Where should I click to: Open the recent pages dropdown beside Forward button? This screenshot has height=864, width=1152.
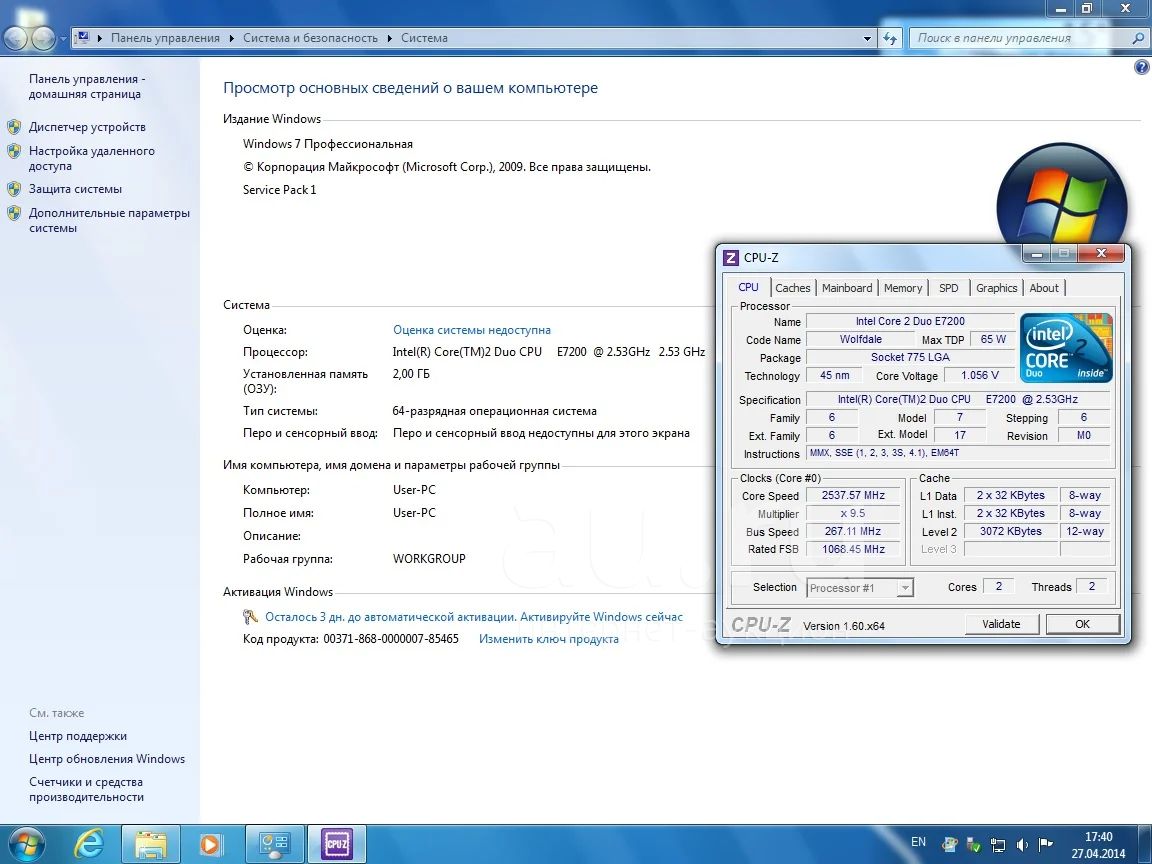pyautogui.click(x=63, y=38)
